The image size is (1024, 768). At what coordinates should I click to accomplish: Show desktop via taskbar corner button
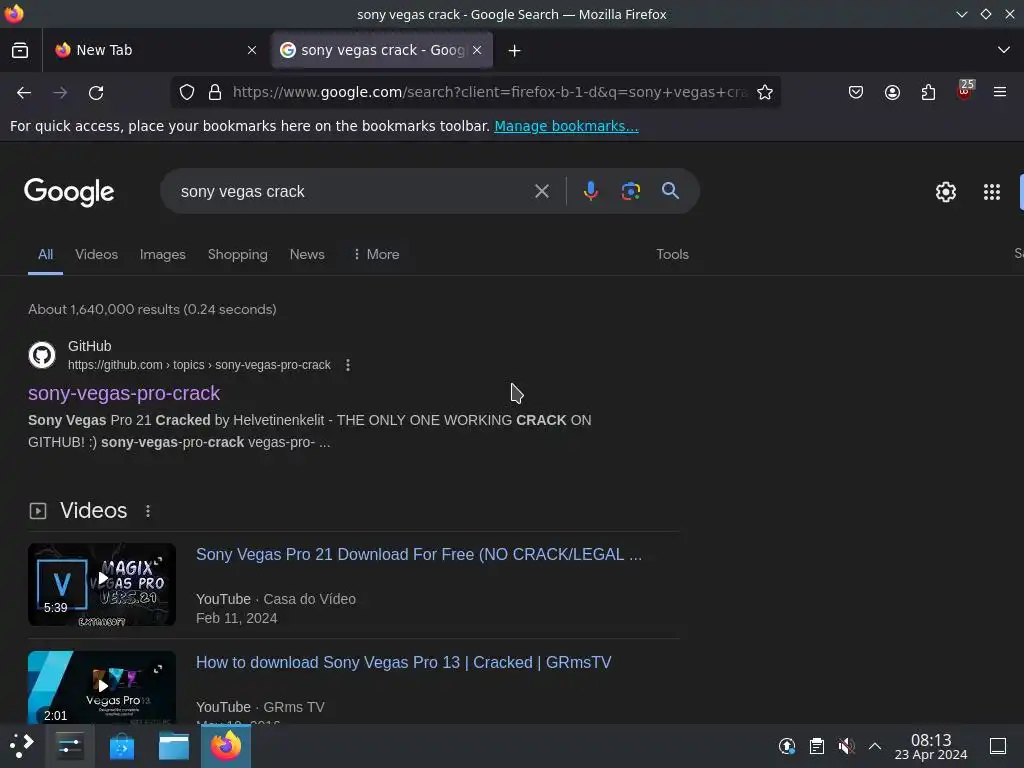[998, 746]
